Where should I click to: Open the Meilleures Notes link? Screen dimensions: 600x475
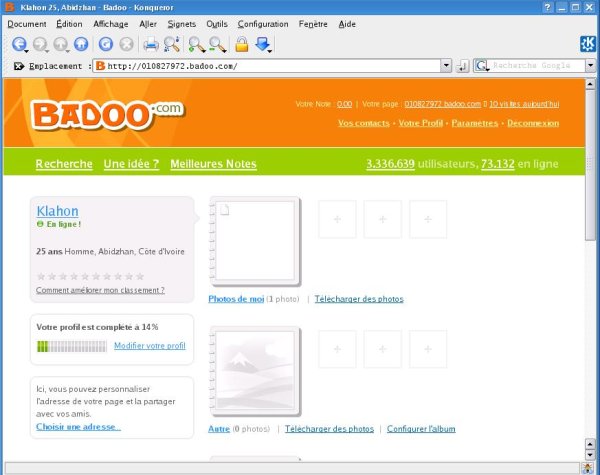tap(214, 164)
